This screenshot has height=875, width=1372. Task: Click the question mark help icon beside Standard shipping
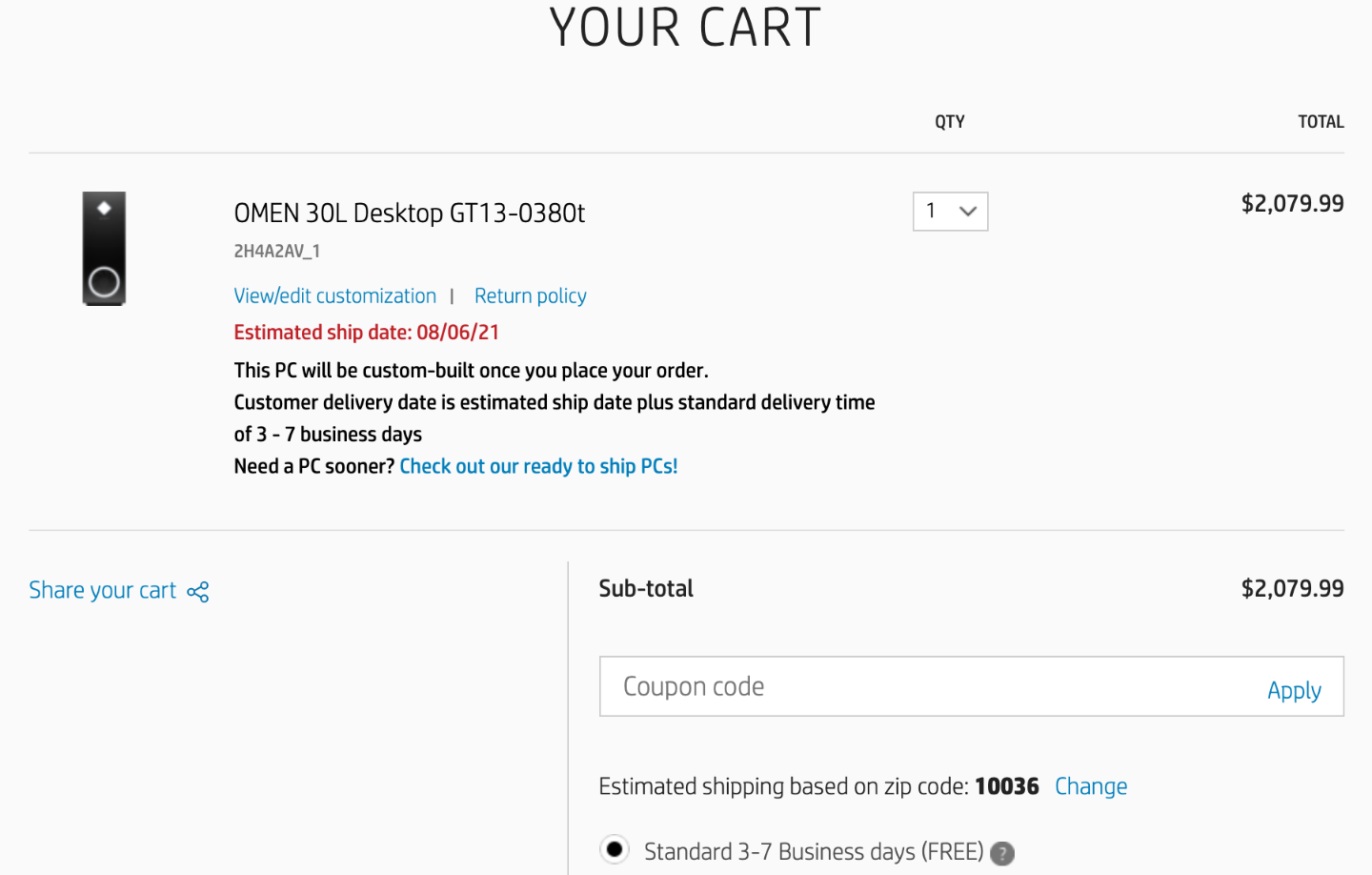1002,853
